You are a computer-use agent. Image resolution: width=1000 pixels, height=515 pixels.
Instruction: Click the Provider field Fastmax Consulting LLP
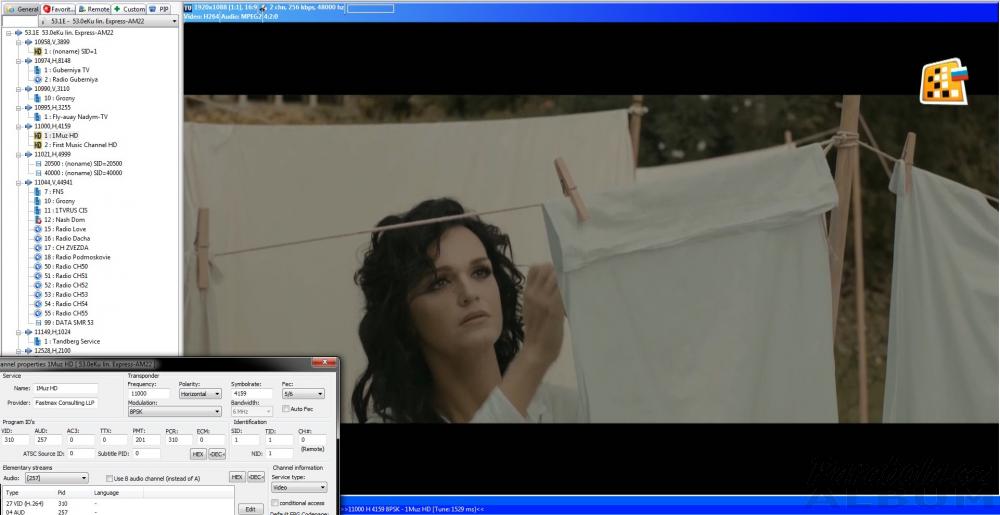(x=66, y=403)
